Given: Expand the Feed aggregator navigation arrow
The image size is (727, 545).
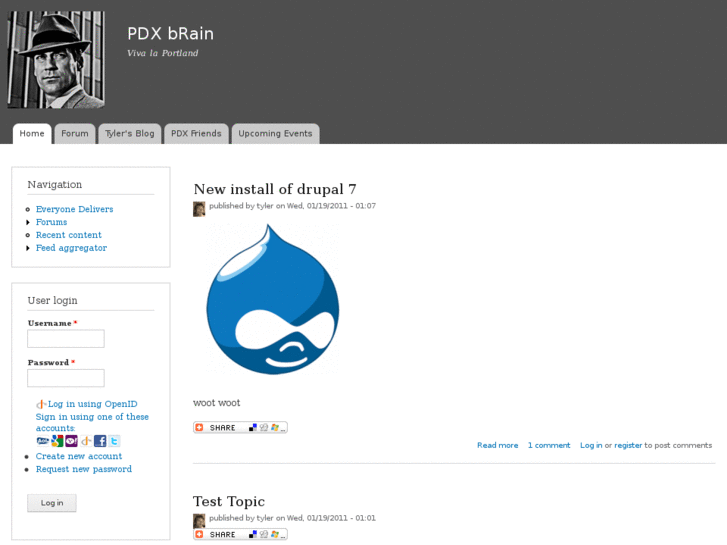Looking at the screenshot, I should point(28,248).
